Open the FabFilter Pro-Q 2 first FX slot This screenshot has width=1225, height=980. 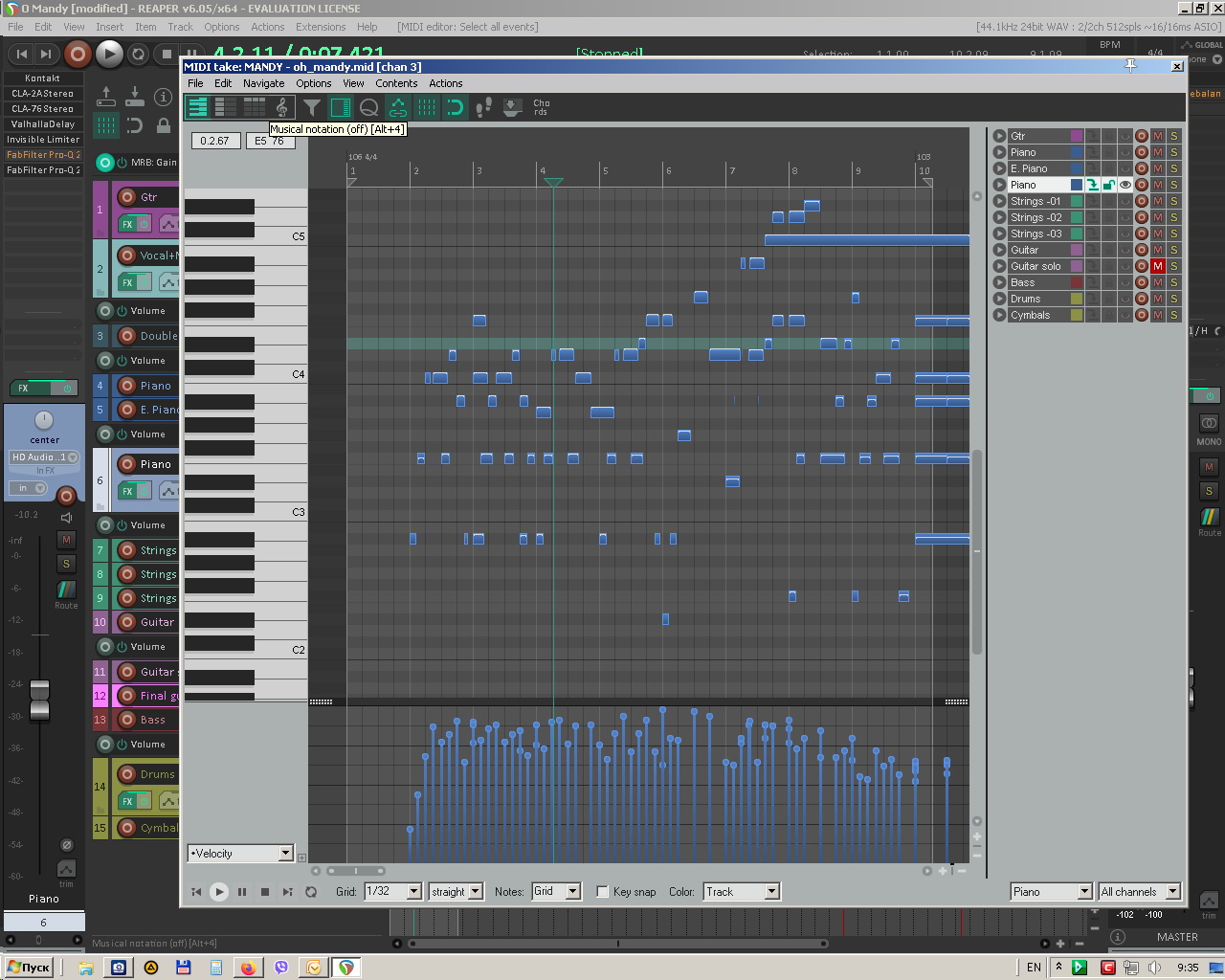43,155
